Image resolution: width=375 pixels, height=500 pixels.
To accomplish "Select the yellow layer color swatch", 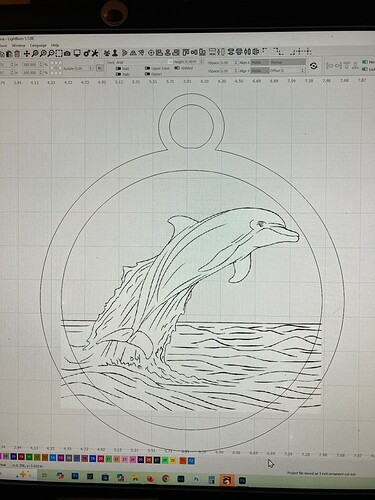I will tap(173, 460).
